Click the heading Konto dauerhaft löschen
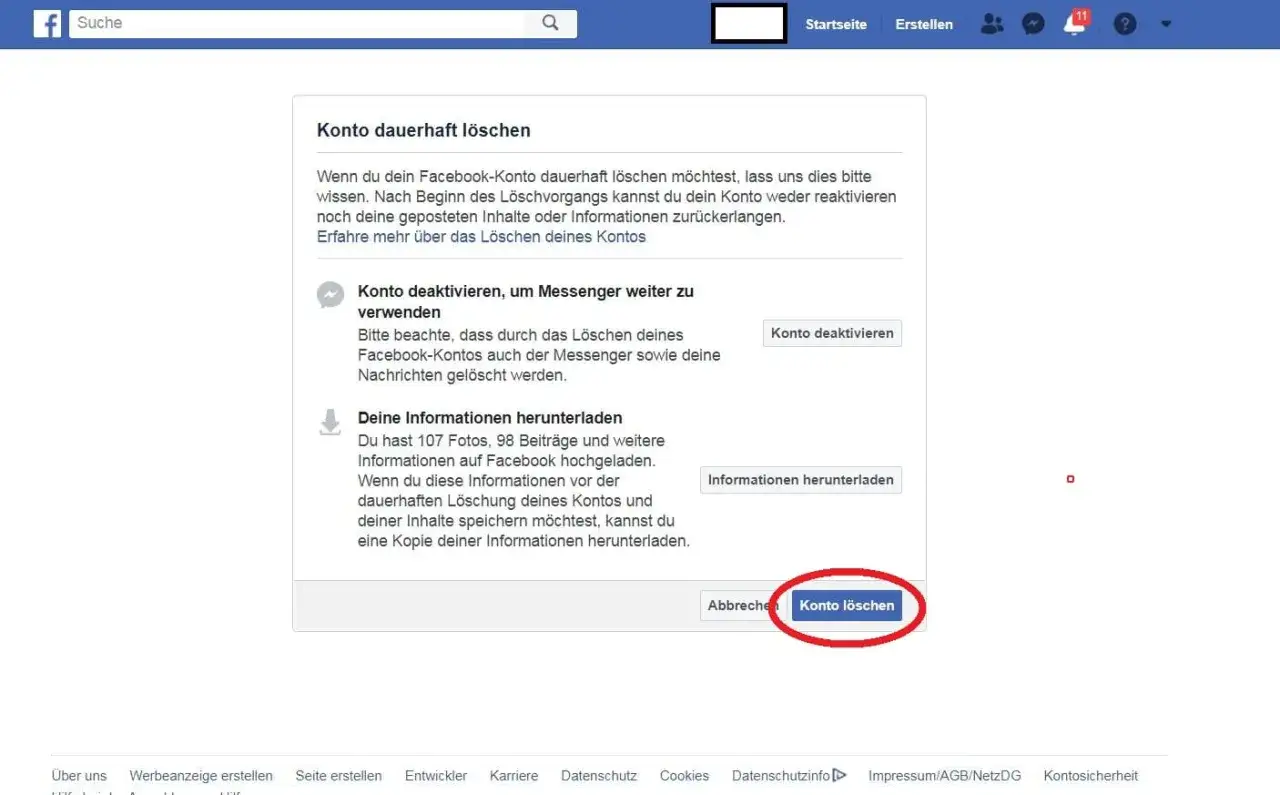 (423, 130)
